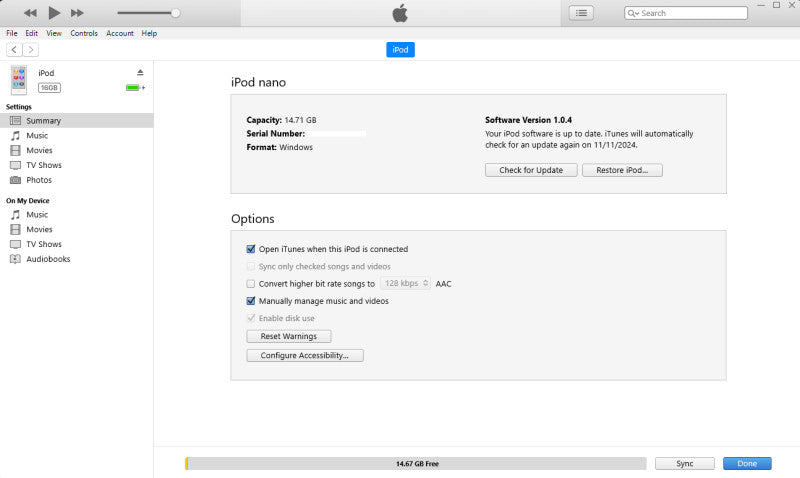Click the Configure Accessibility... button

point(305,355)
